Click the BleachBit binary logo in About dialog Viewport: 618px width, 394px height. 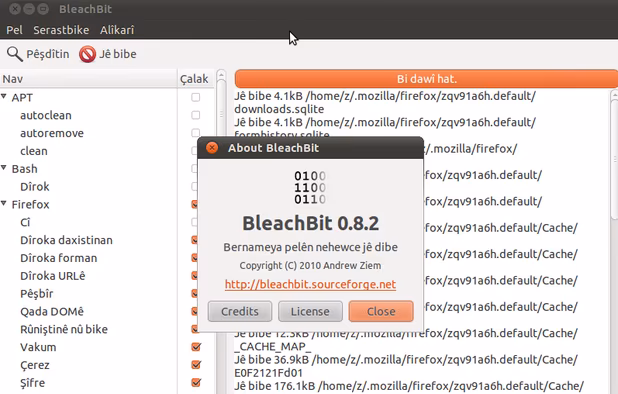pyautogui.click(x=310, y=188)
